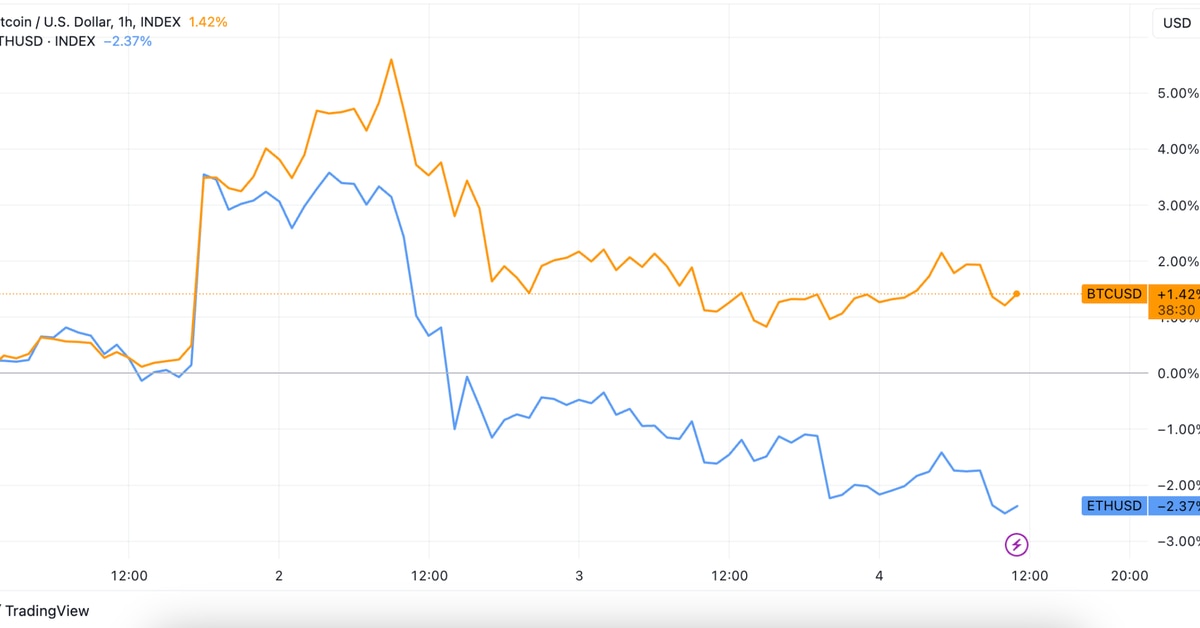Click date marker 4 on the time axis
Screen dimensions: 1200x628
[879, 576]
